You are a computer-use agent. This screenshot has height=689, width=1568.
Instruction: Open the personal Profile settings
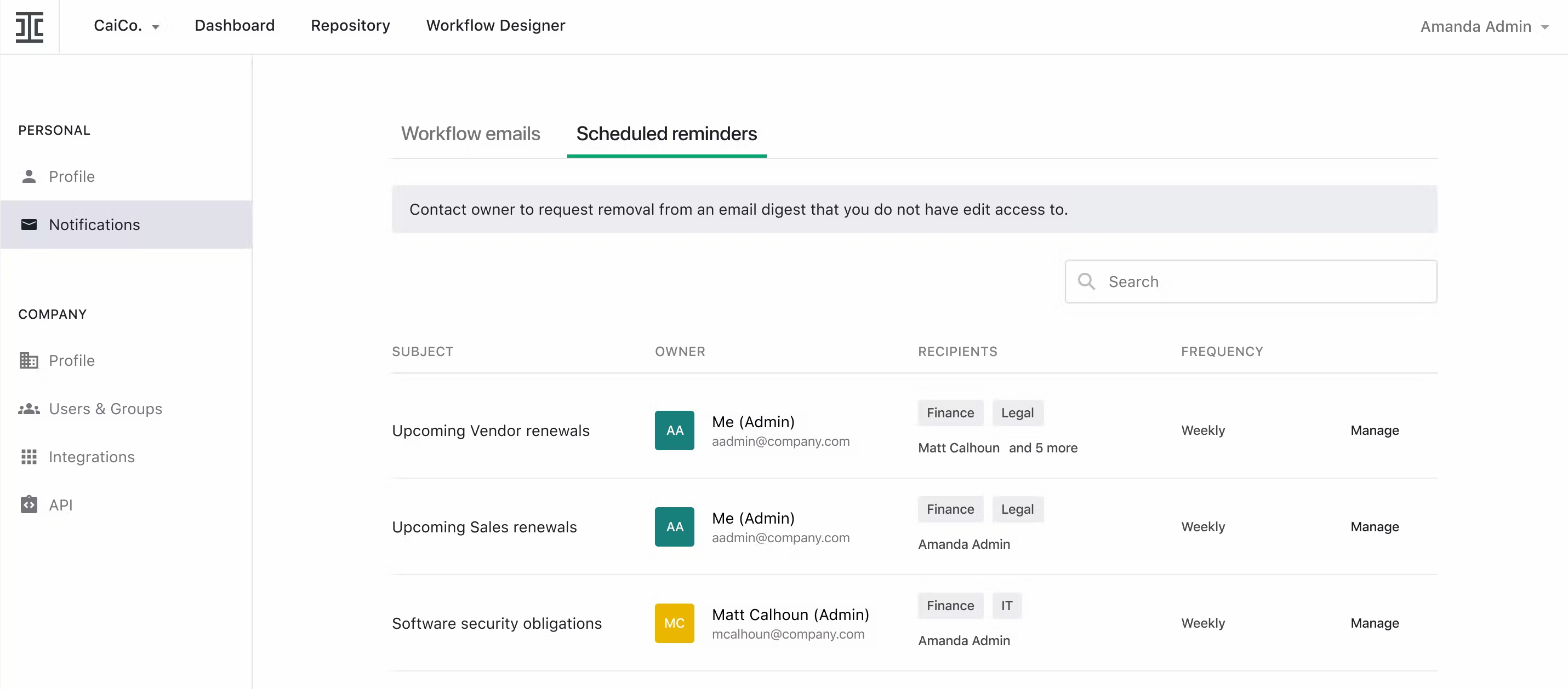tap(72, 176)
